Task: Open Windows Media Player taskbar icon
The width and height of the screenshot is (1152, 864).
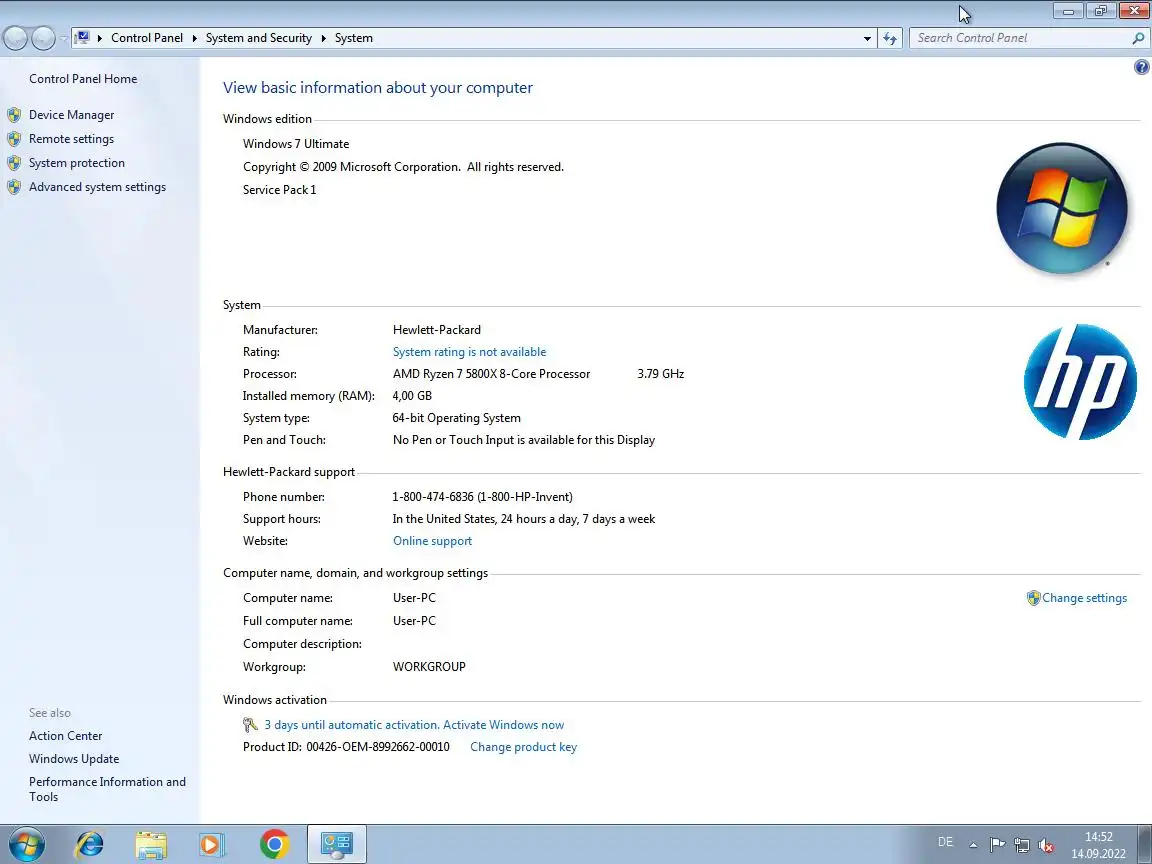Action: 212,845
